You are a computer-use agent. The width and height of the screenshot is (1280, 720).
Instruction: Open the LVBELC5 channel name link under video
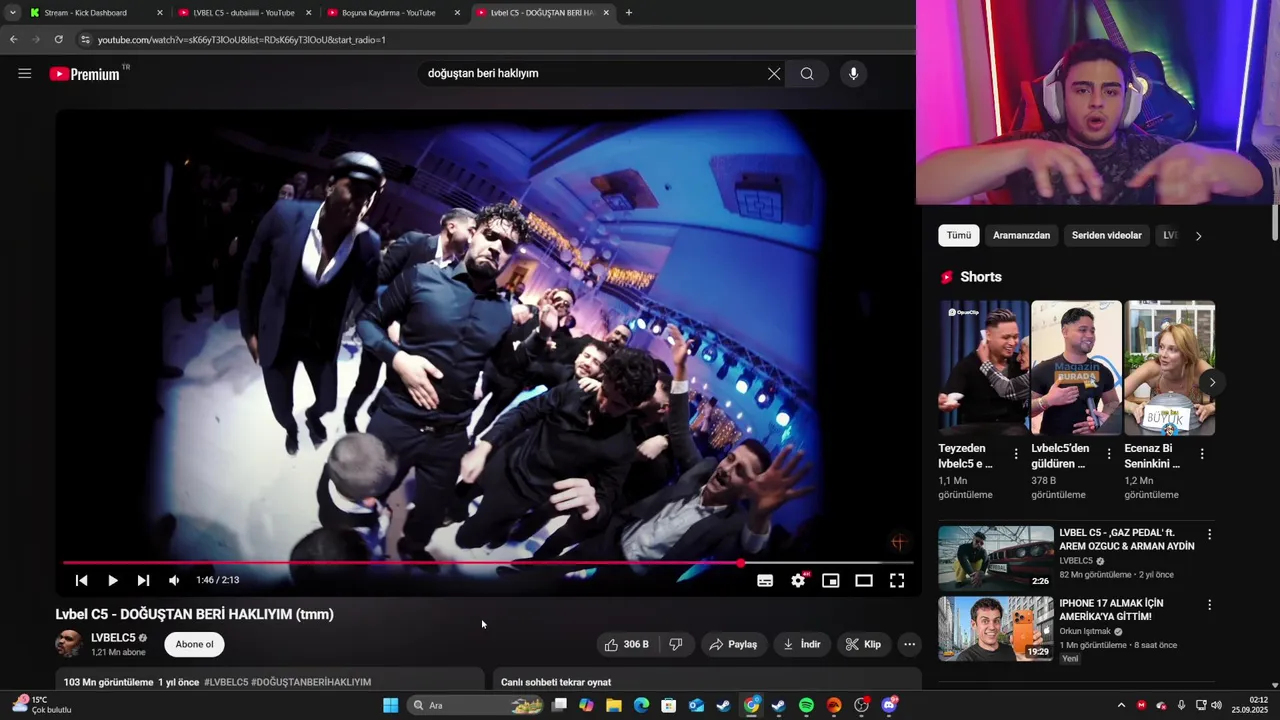pos(113,638)
